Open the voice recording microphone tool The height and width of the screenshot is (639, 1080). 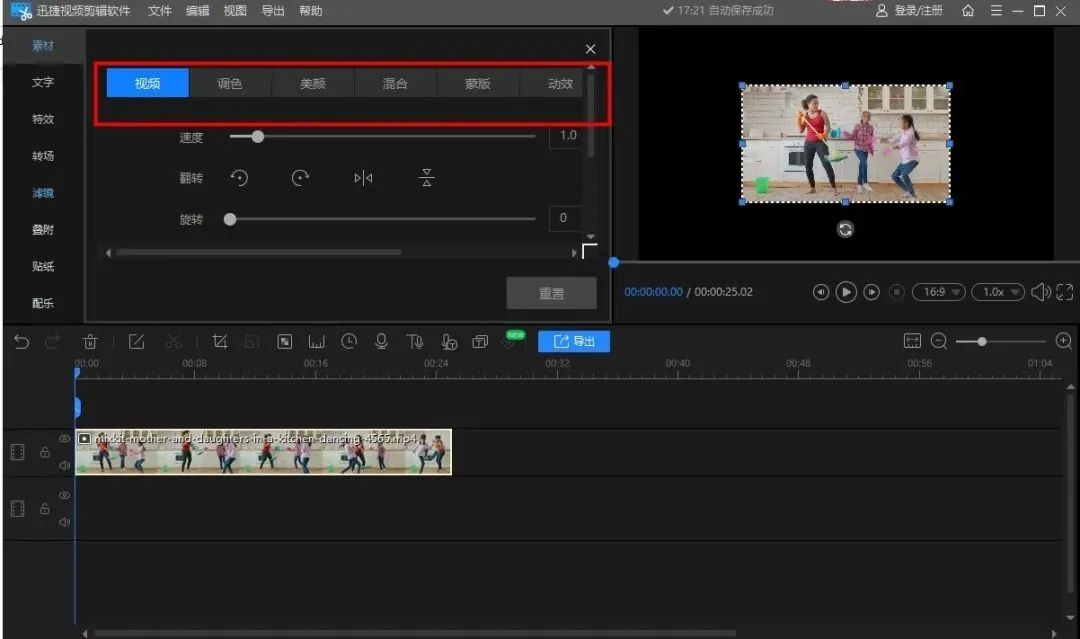pos(381,342)
